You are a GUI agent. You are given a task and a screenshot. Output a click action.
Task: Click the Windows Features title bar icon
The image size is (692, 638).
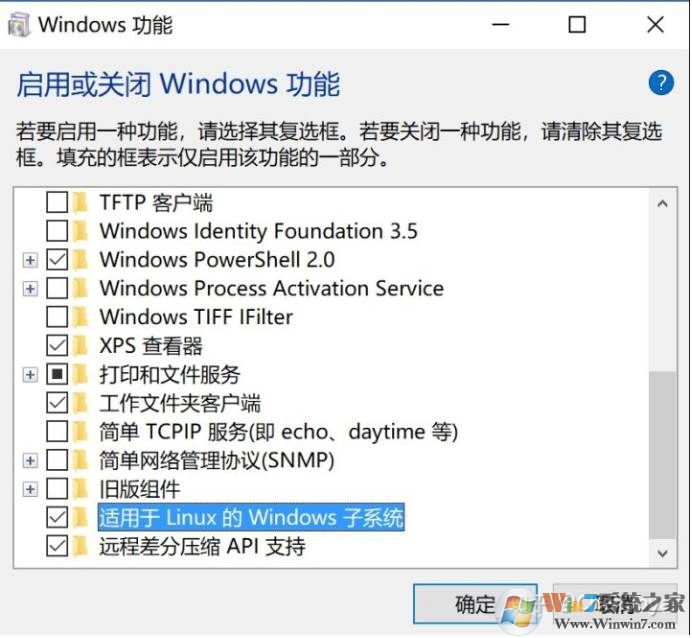pyautogui.click(x=19, y=25)
